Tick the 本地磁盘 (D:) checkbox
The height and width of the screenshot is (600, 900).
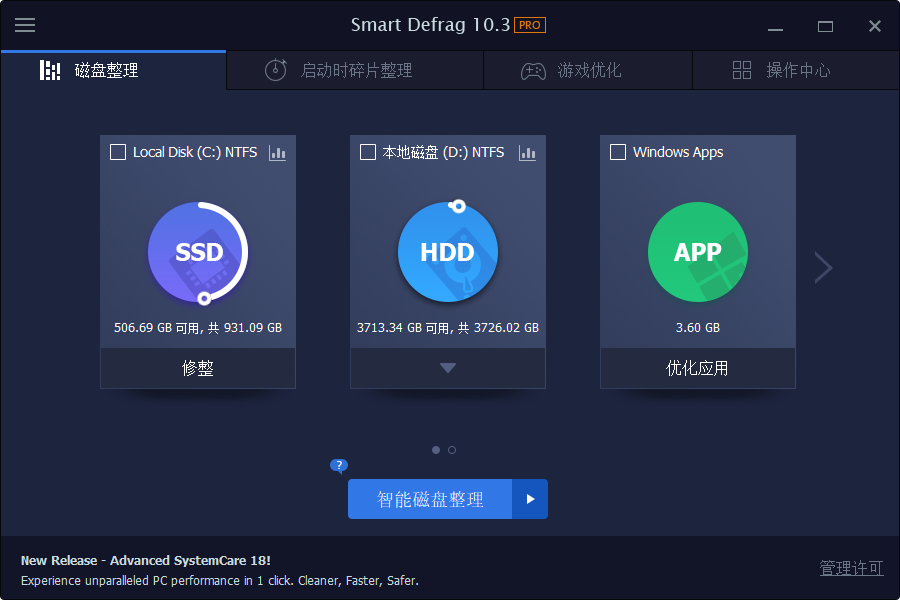point(367,152)
